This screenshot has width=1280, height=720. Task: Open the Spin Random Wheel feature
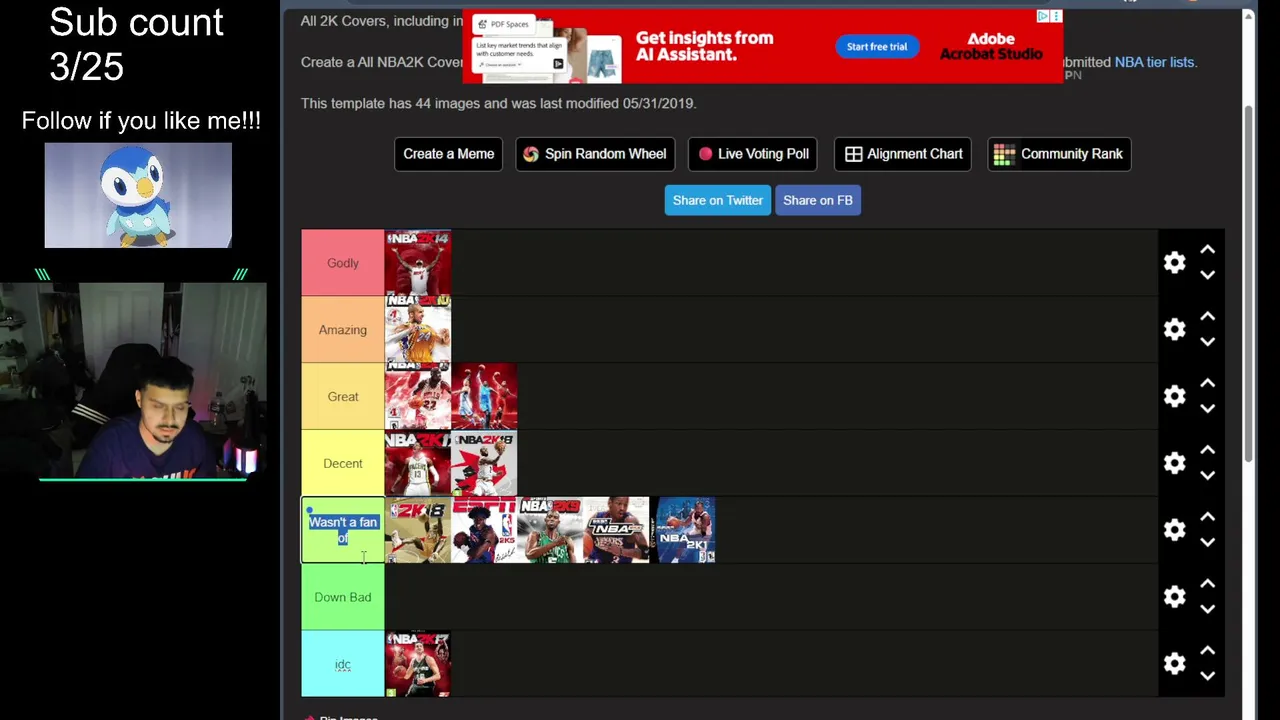click(595, 154)
